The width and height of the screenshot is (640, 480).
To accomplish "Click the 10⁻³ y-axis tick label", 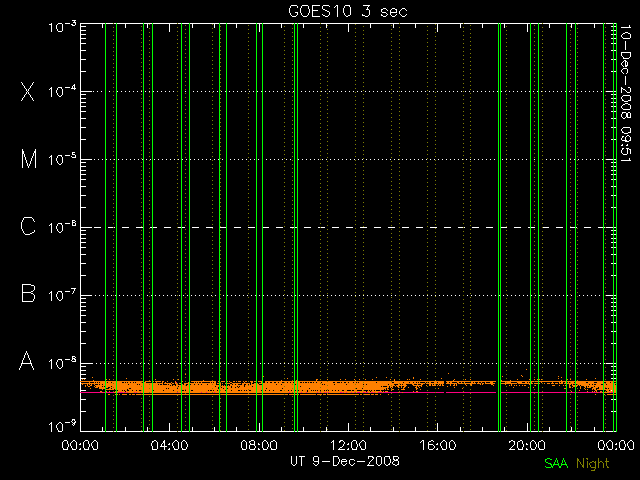I will (62, 27).
